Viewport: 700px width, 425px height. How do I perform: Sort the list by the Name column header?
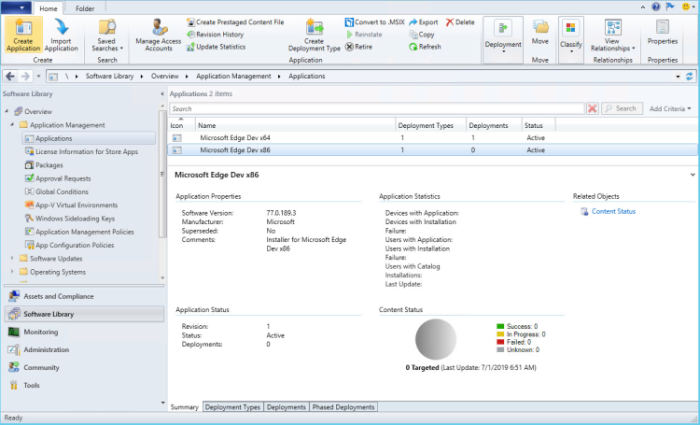click(x=295, y=125)
